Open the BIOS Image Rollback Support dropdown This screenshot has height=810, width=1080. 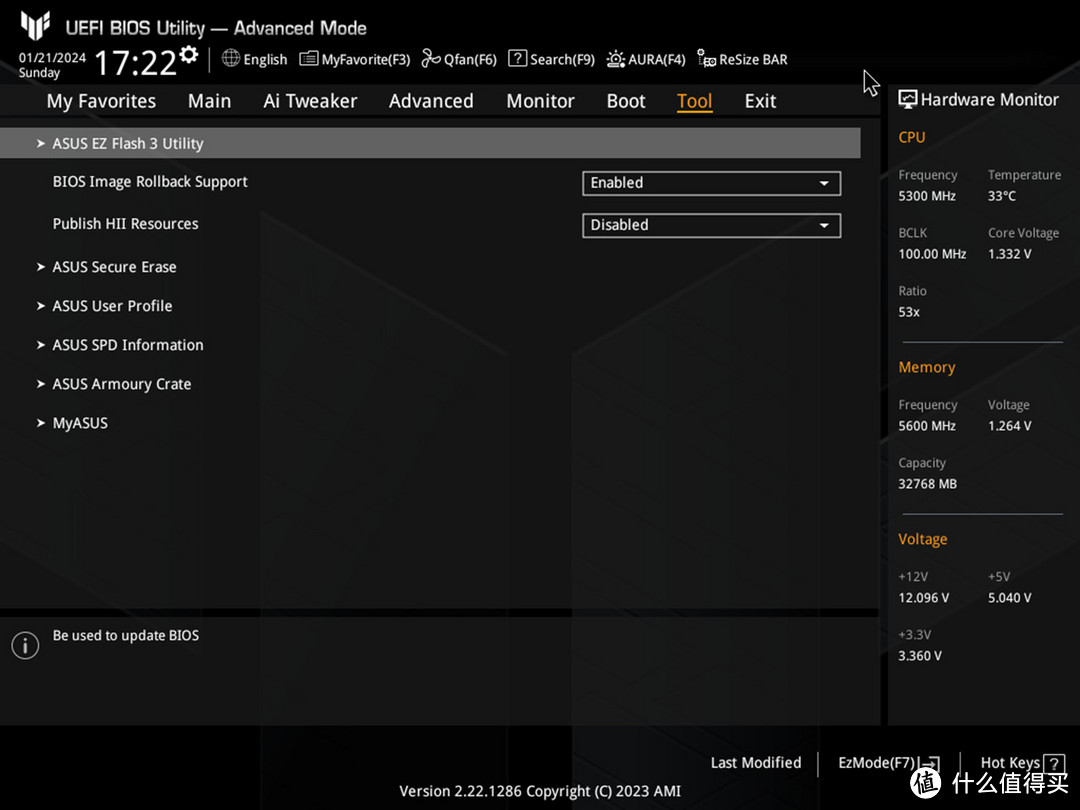tap(712, 183)
